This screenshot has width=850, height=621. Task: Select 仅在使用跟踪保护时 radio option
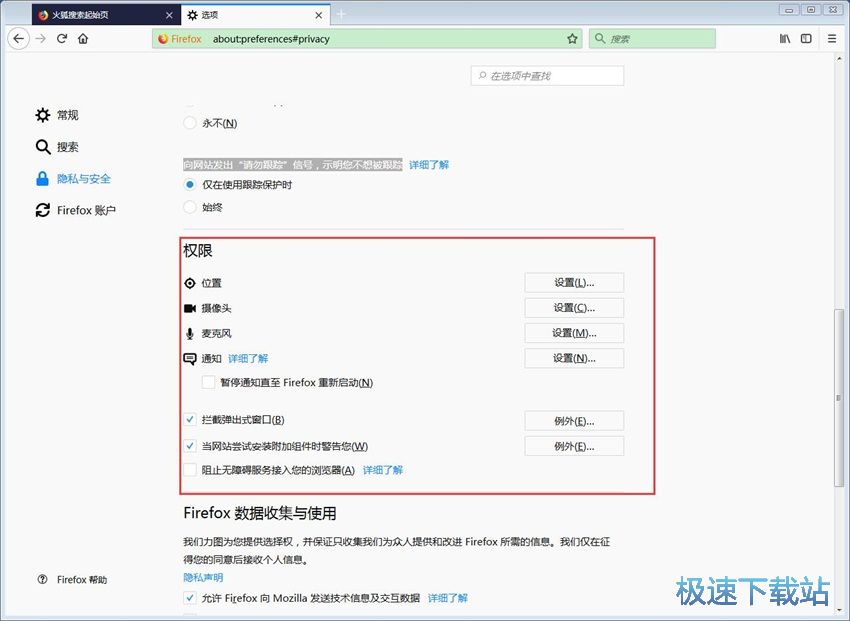pos(190,185)
